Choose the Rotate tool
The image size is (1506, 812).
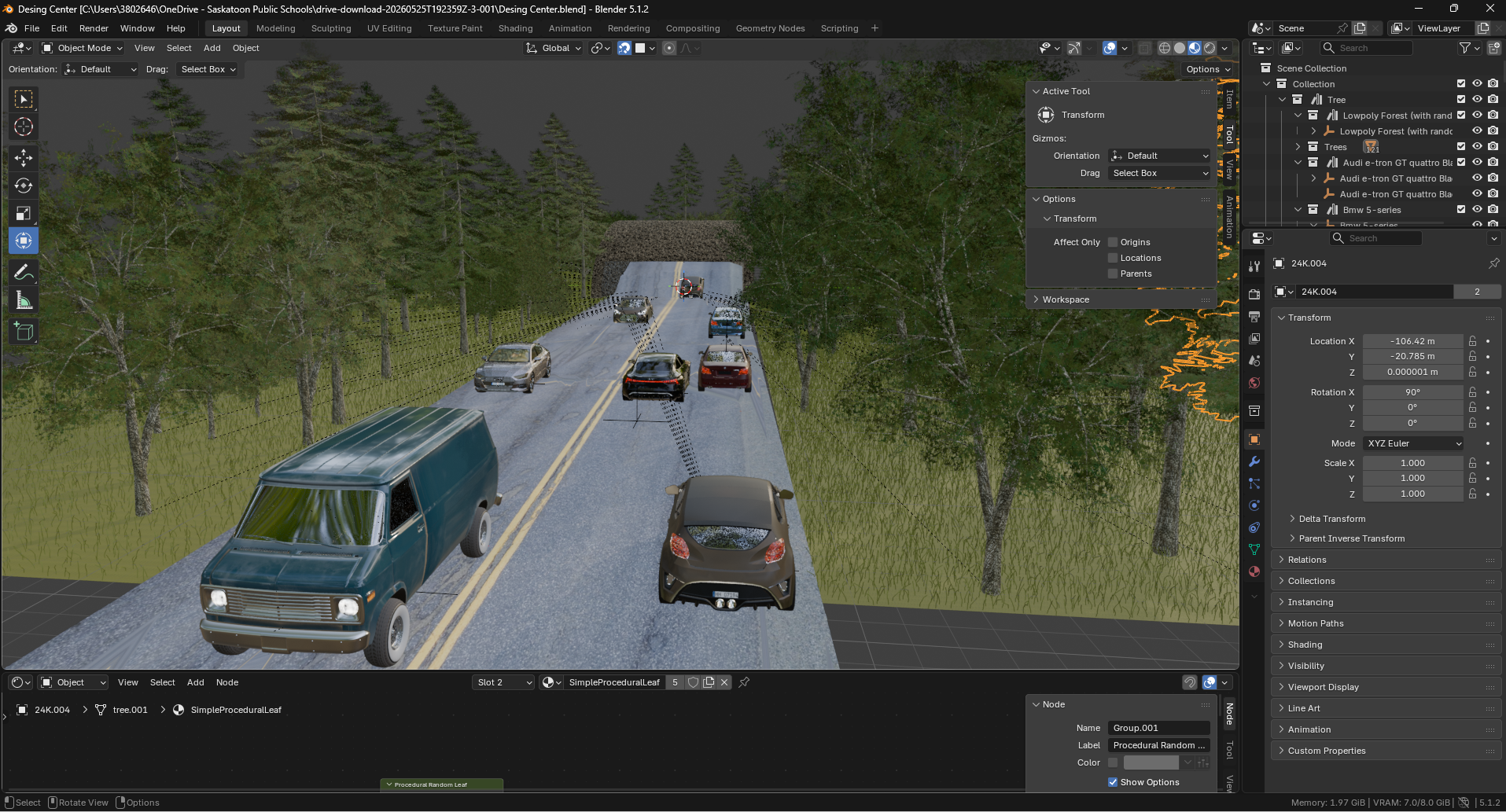[24, 186]
